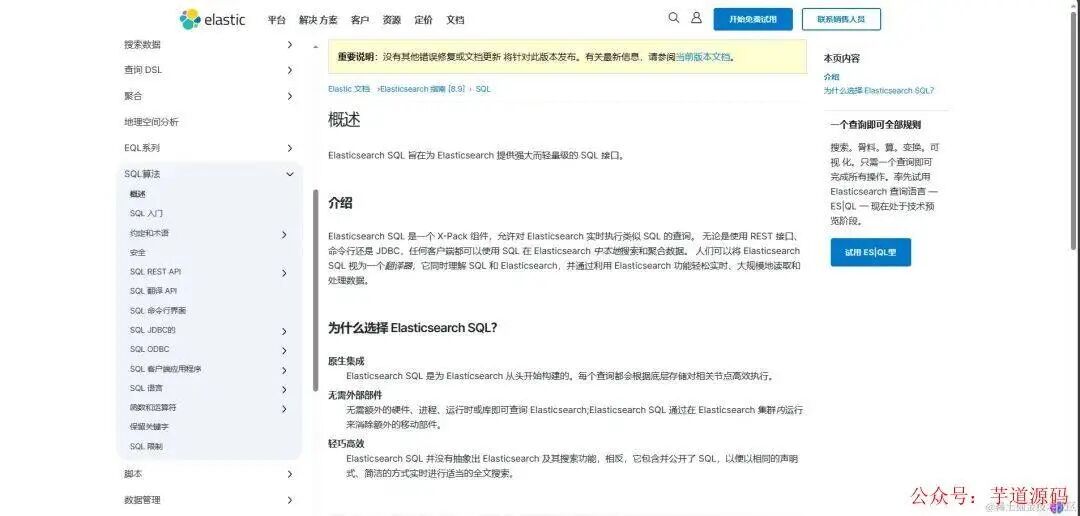
Task: Click the 本页内容 heading
Action: (841, 59)
